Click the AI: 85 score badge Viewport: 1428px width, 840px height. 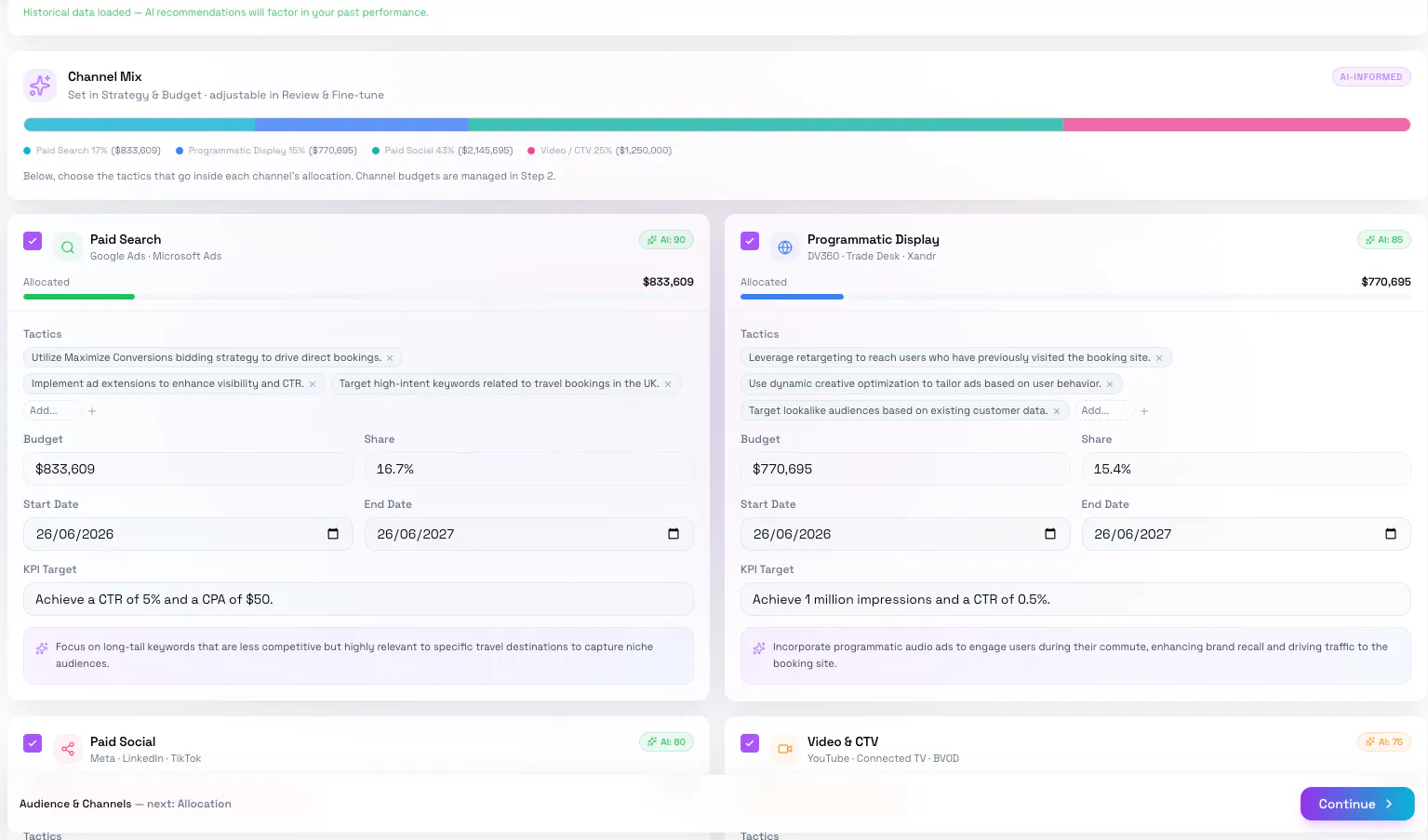coord(1384,240)
